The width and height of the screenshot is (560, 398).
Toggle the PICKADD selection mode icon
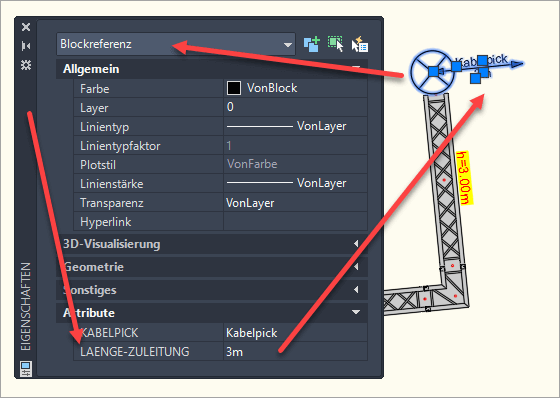click(311, 44)
